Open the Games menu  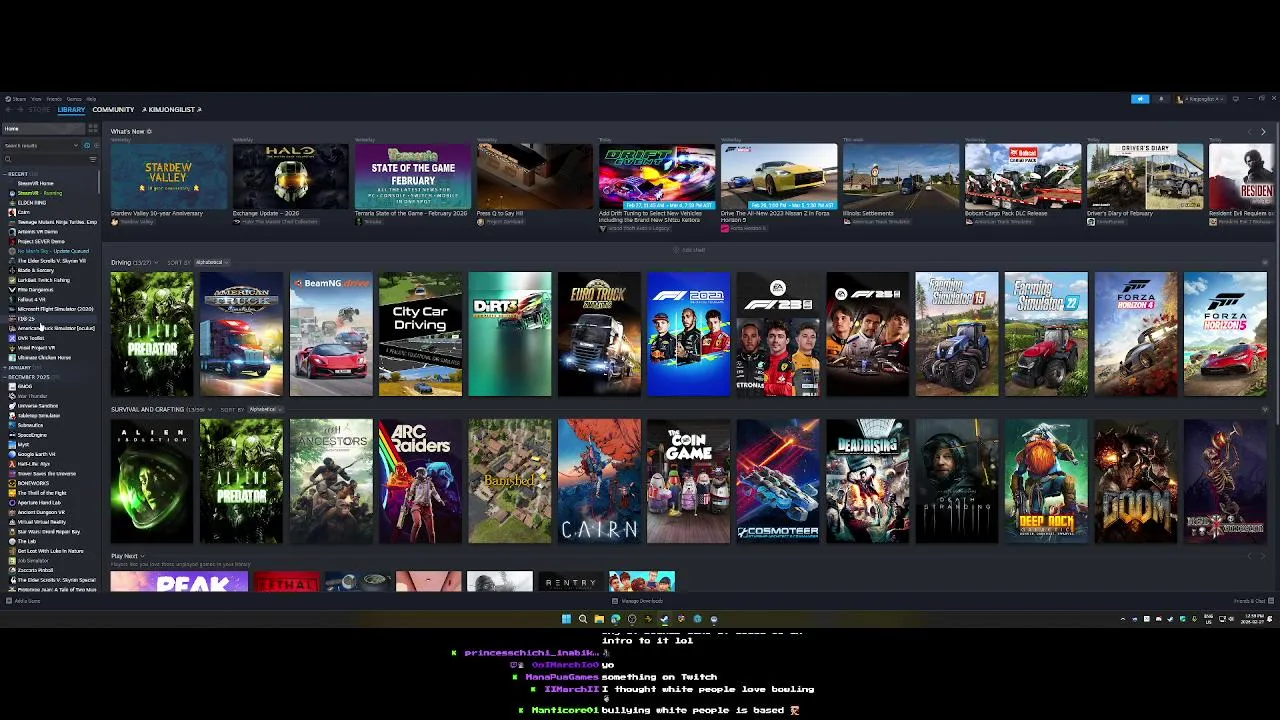[74, 99]
